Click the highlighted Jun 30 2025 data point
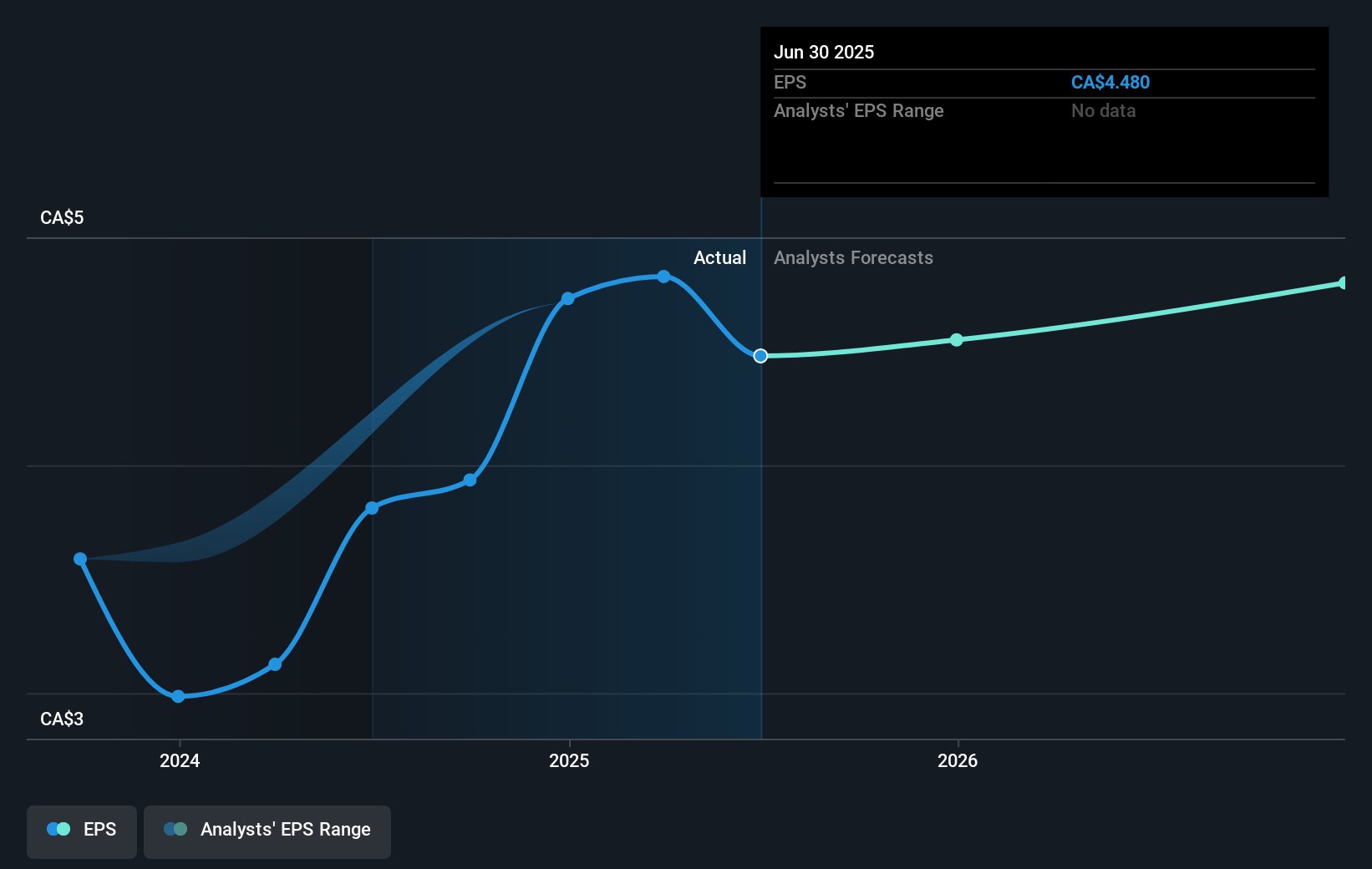This screenshot has width=1372, height=869. tap(760, 356)
